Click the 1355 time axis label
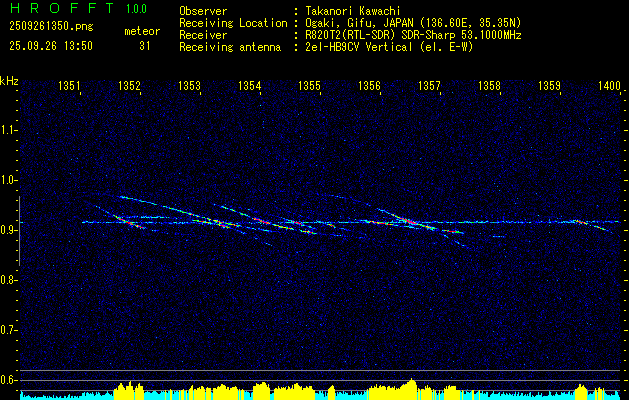 pyautogui.click(x=310, y=86)
